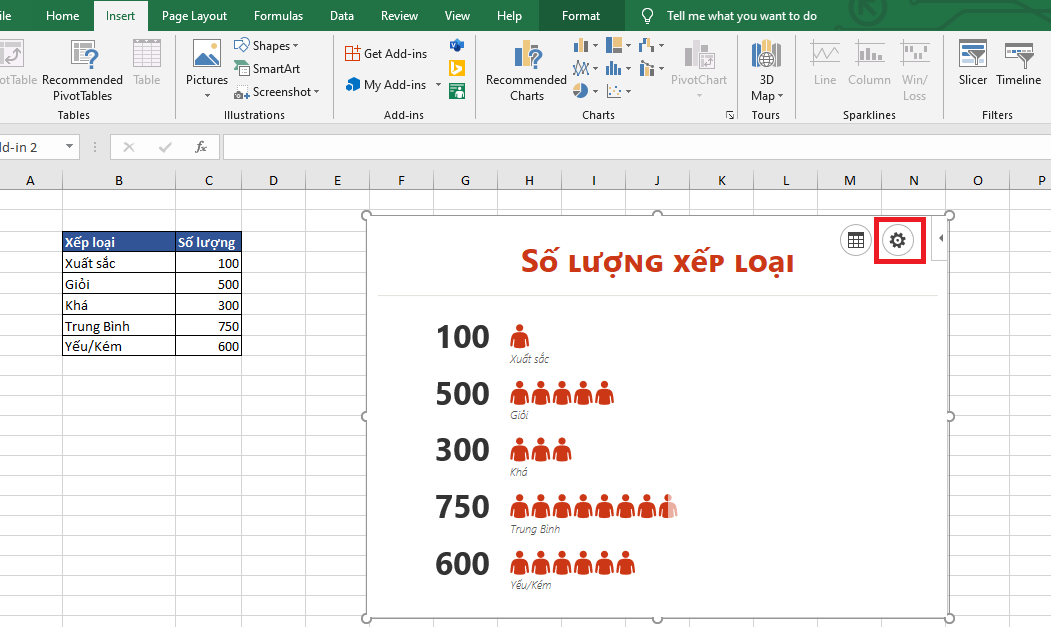Open Recommended Charts
The height and width of the screenshot is (627, 1051).
point(526,71)
